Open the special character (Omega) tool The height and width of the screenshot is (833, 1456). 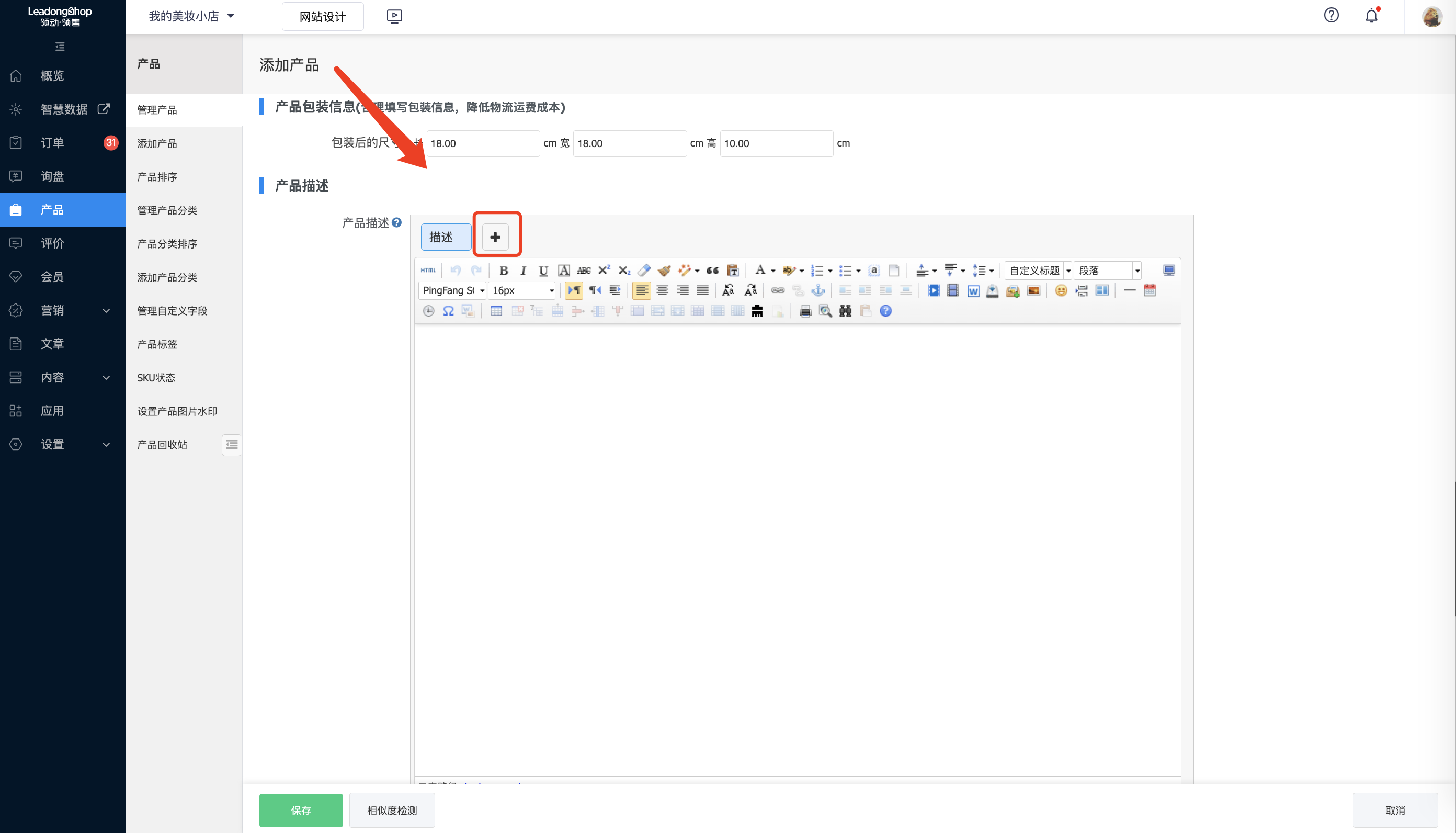(x=448, y=311)
